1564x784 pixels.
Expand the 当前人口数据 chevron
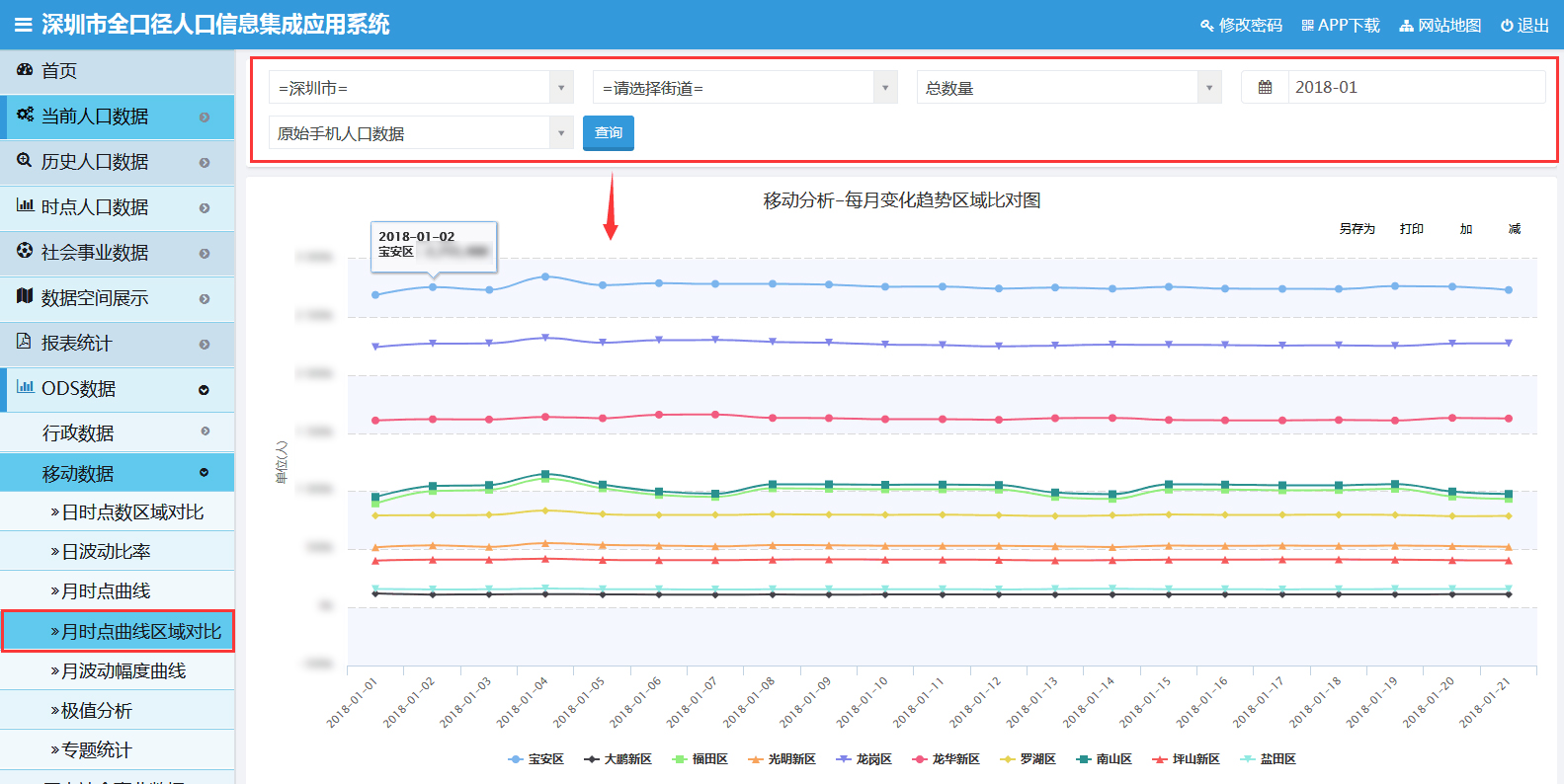click(x=205, y=117)
